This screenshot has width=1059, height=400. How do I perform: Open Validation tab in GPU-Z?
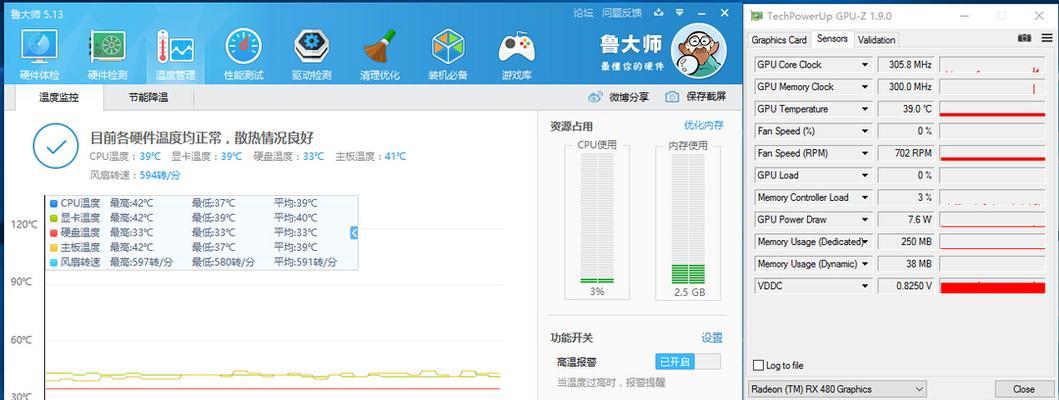point(877,40)
